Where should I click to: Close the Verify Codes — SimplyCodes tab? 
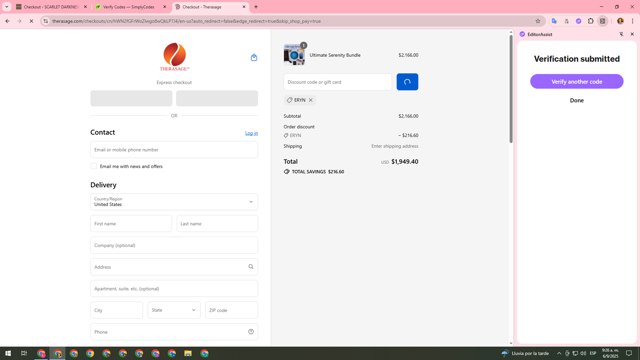click(164, 7)
